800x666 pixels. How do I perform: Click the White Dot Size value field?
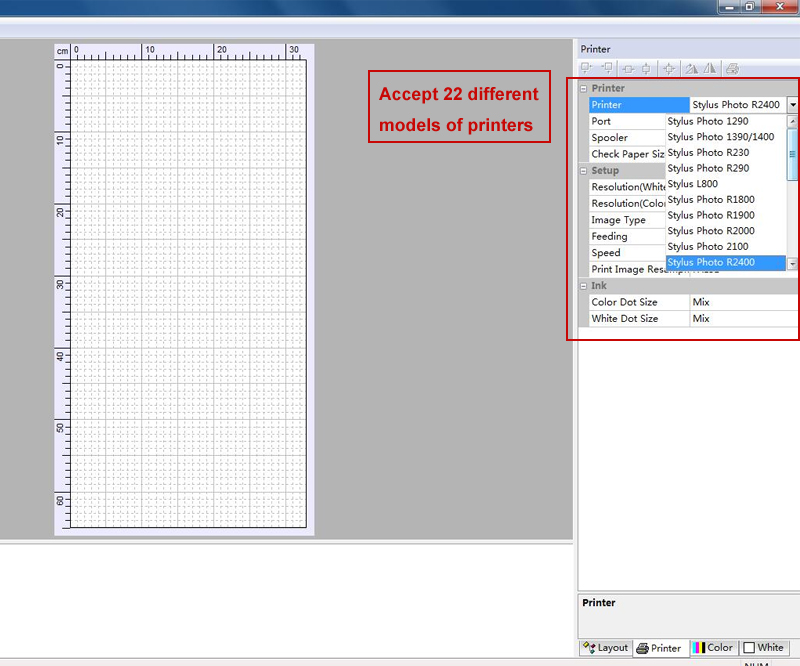click(x=743, y=319)
